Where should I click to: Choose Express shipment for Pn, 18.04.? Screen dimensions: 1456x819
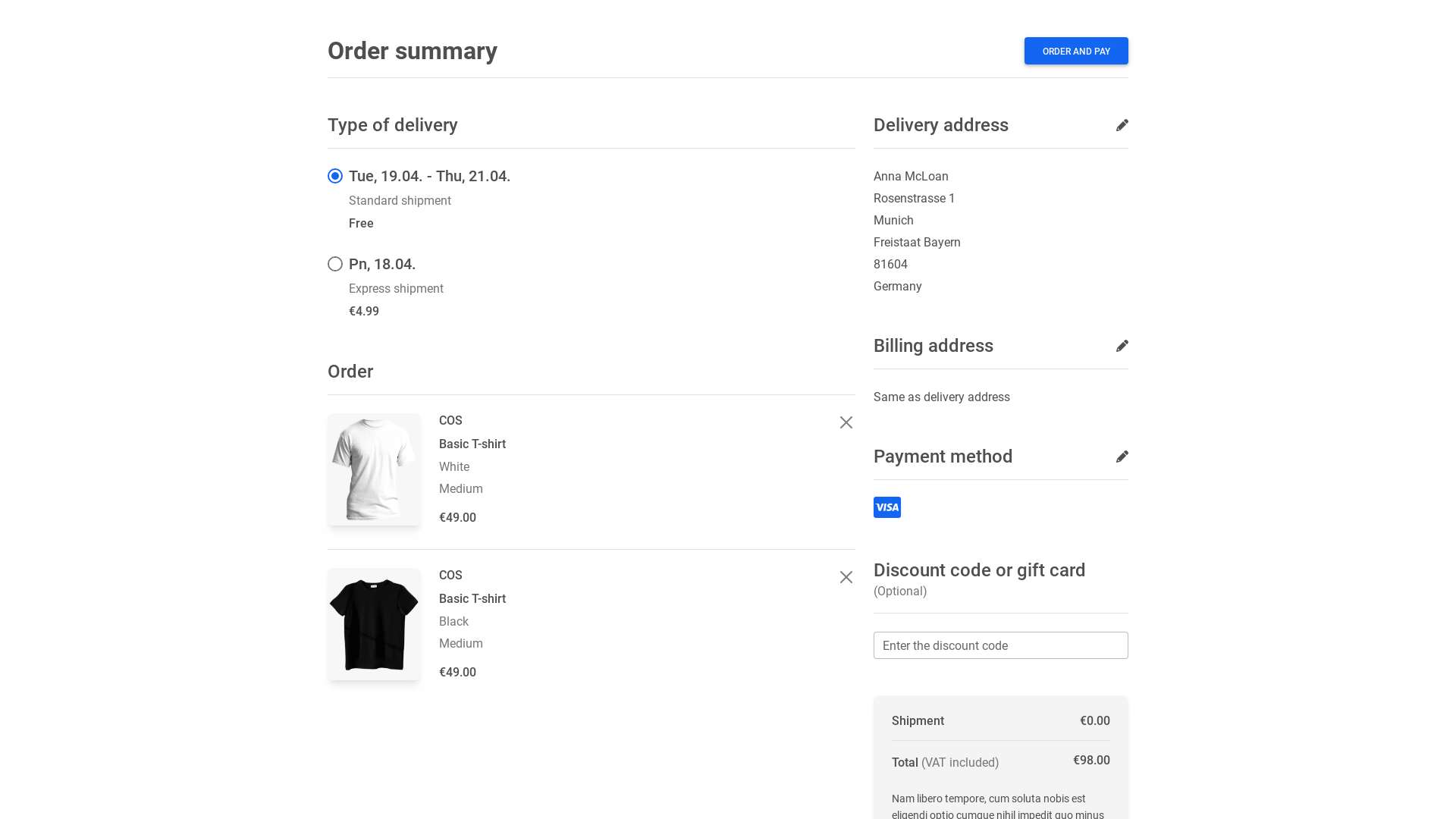tap(335, 264)
